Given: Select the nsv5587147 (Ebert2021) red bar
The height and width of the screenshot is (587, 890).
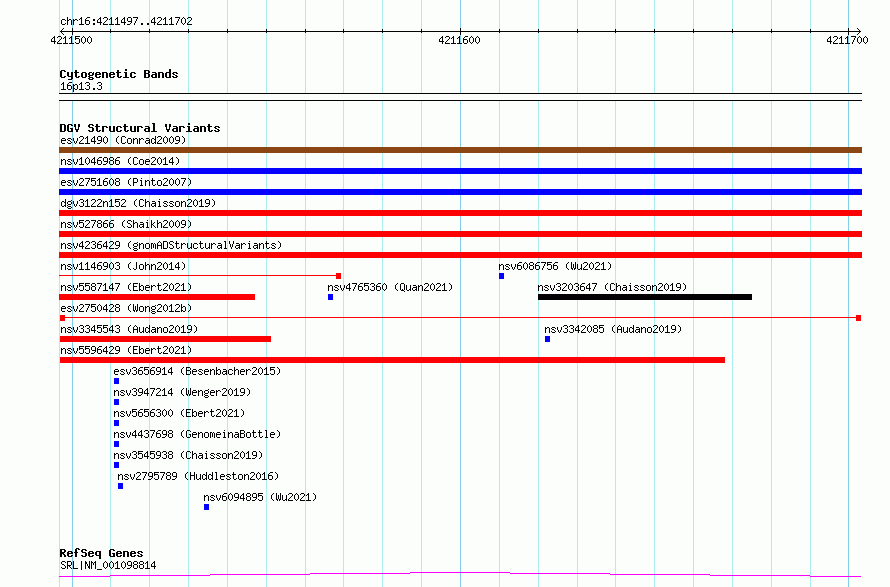Looking at the screenshot, I should pos(157,297).
